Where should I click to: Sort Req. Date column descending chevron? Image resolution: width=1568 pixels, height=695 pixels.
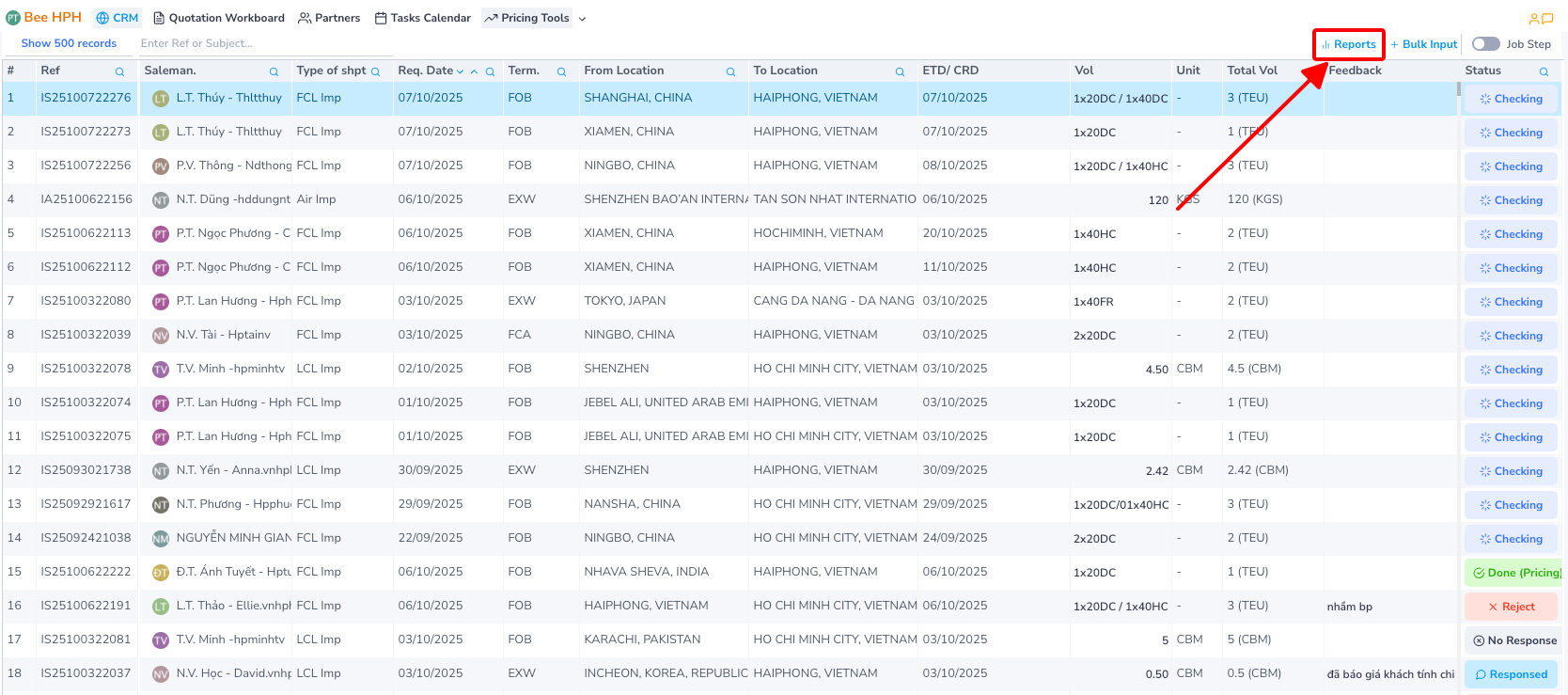pyautogui.click(x=460, y=71)
